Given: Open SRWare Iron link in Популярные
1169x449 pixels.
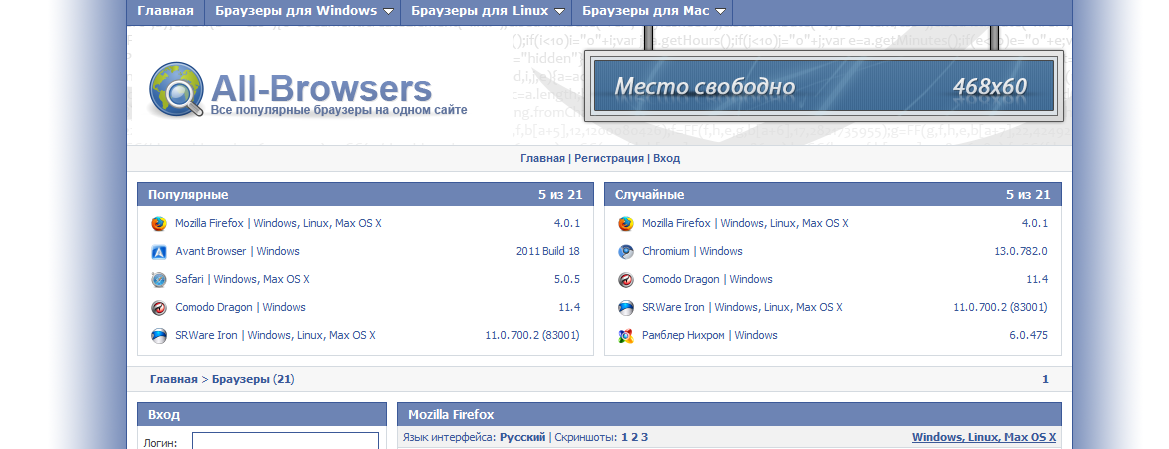Looking at the screenshot, I should click(x=275, y=335).
